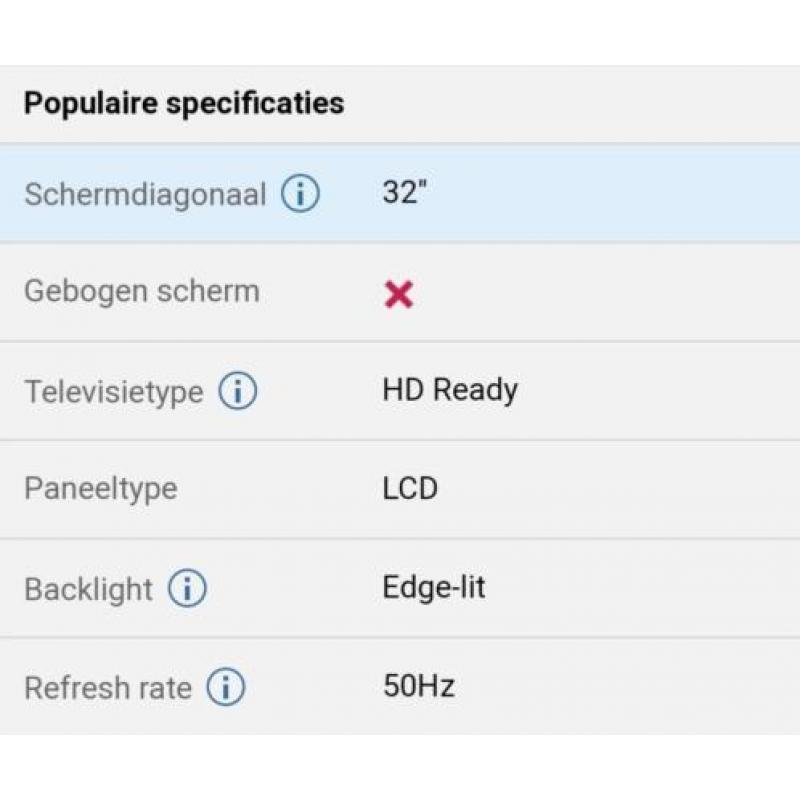The height and width of the screenshot is (800, 800).
Task: Click the Gebogen scherm label
Action: click(142, 292)
